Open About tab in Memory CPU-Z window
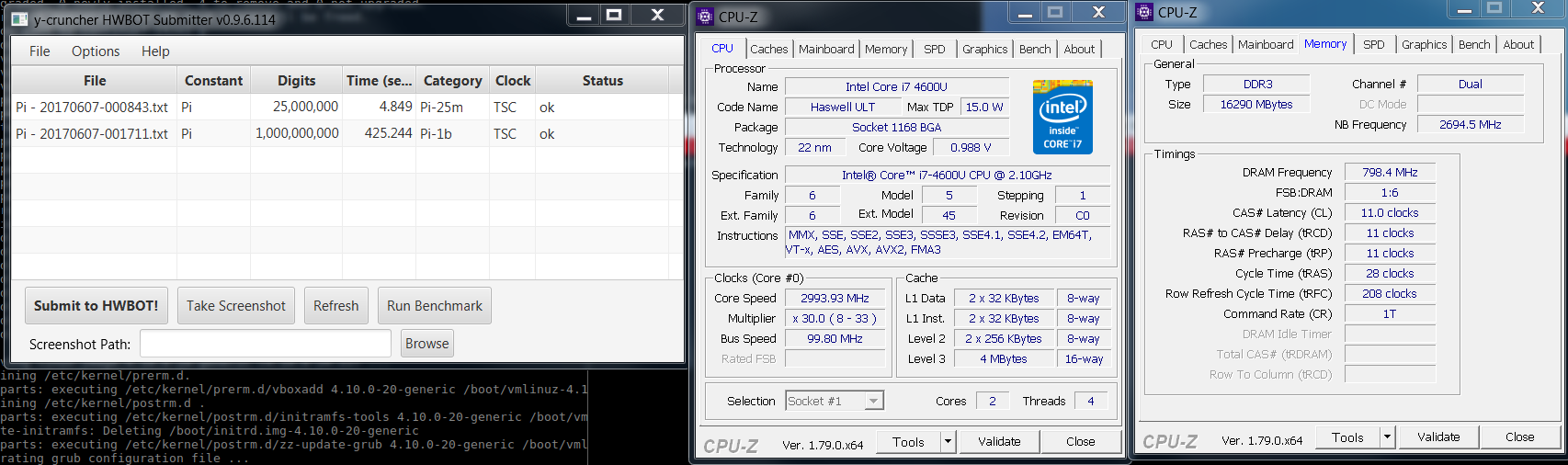Screen dimensions: 1568x465 click(1518, 44)
